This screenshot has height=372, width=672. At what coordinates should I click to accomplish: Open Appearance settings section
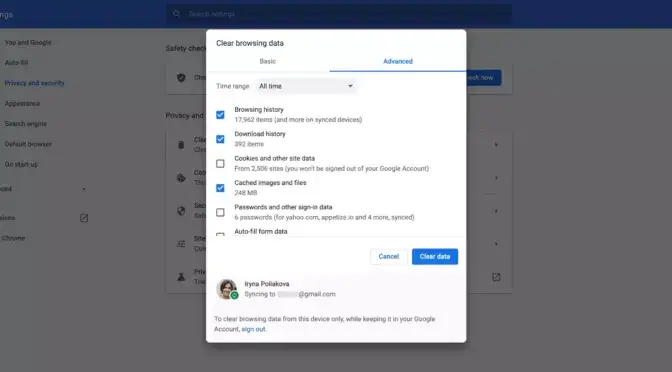tap(22, 103)
